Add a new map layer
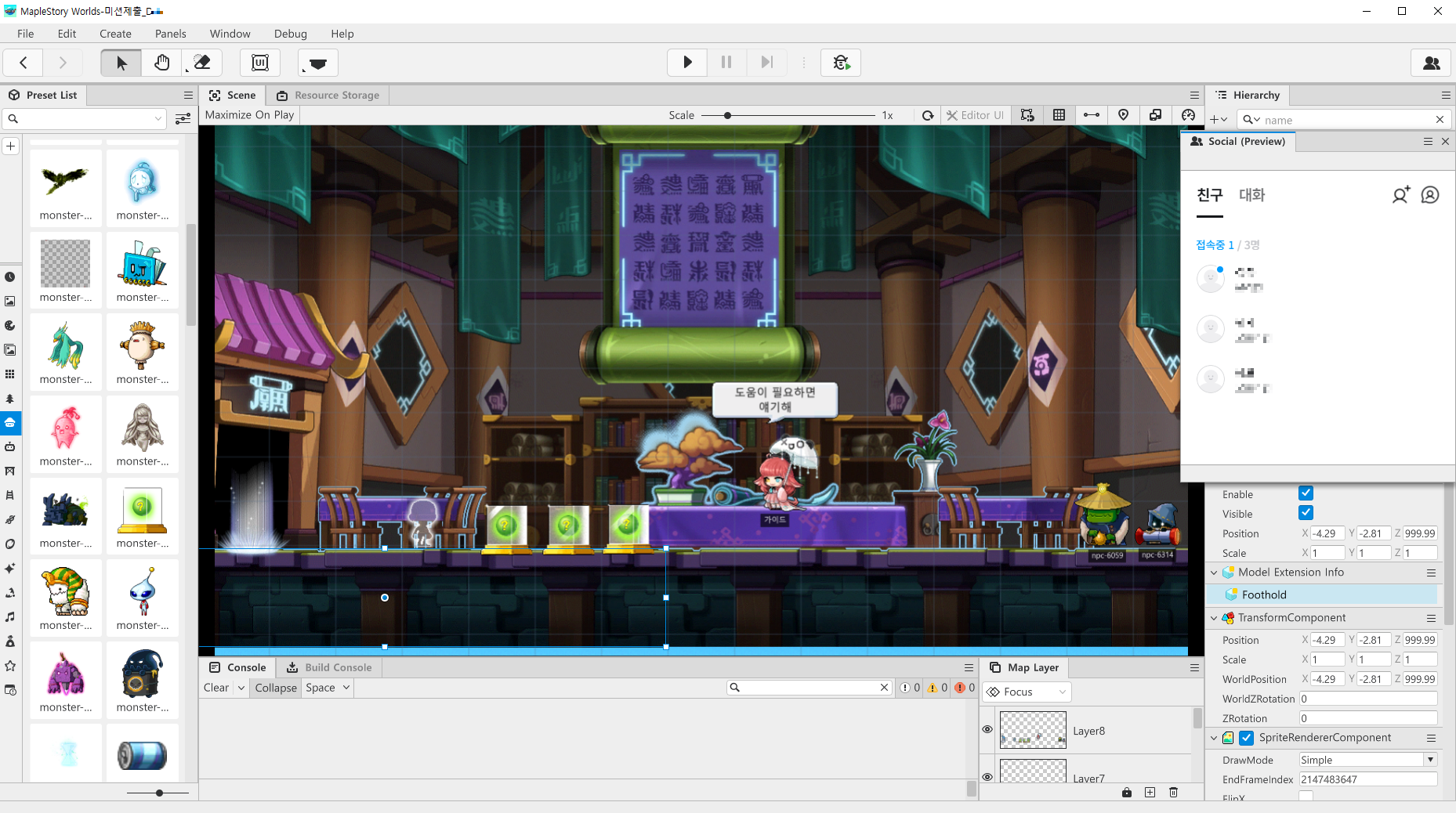The image size is (1456, 813). click(x=1150, y=792)
